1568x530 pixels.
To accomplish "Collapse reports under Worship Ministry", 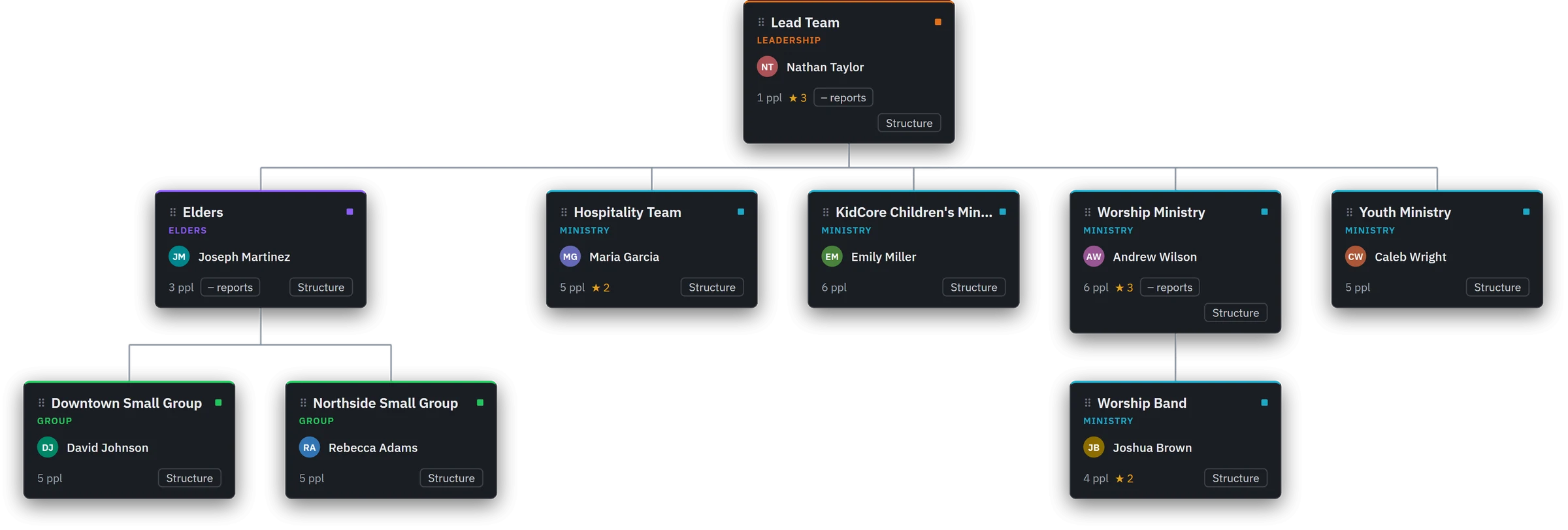I will [1169, 288].
